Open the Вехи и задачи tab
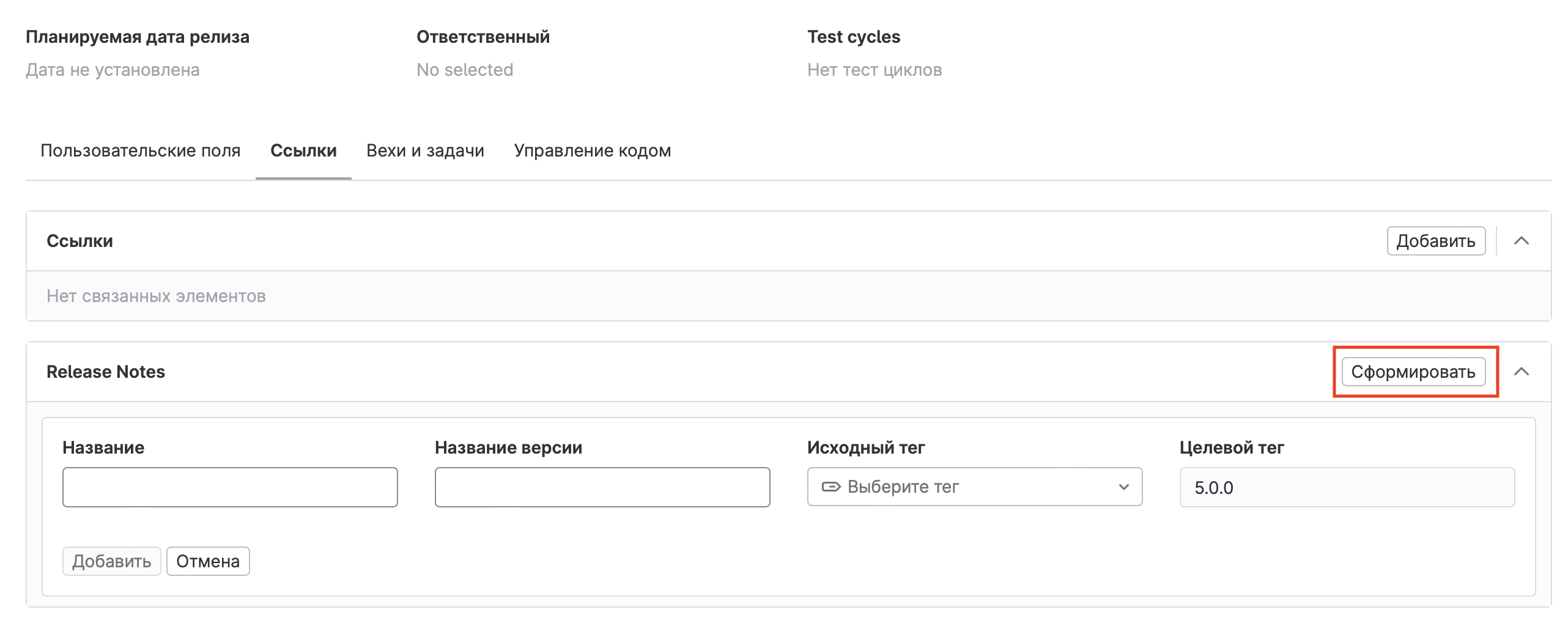This screenshot has height=626, width=1568. coord(425,150)
